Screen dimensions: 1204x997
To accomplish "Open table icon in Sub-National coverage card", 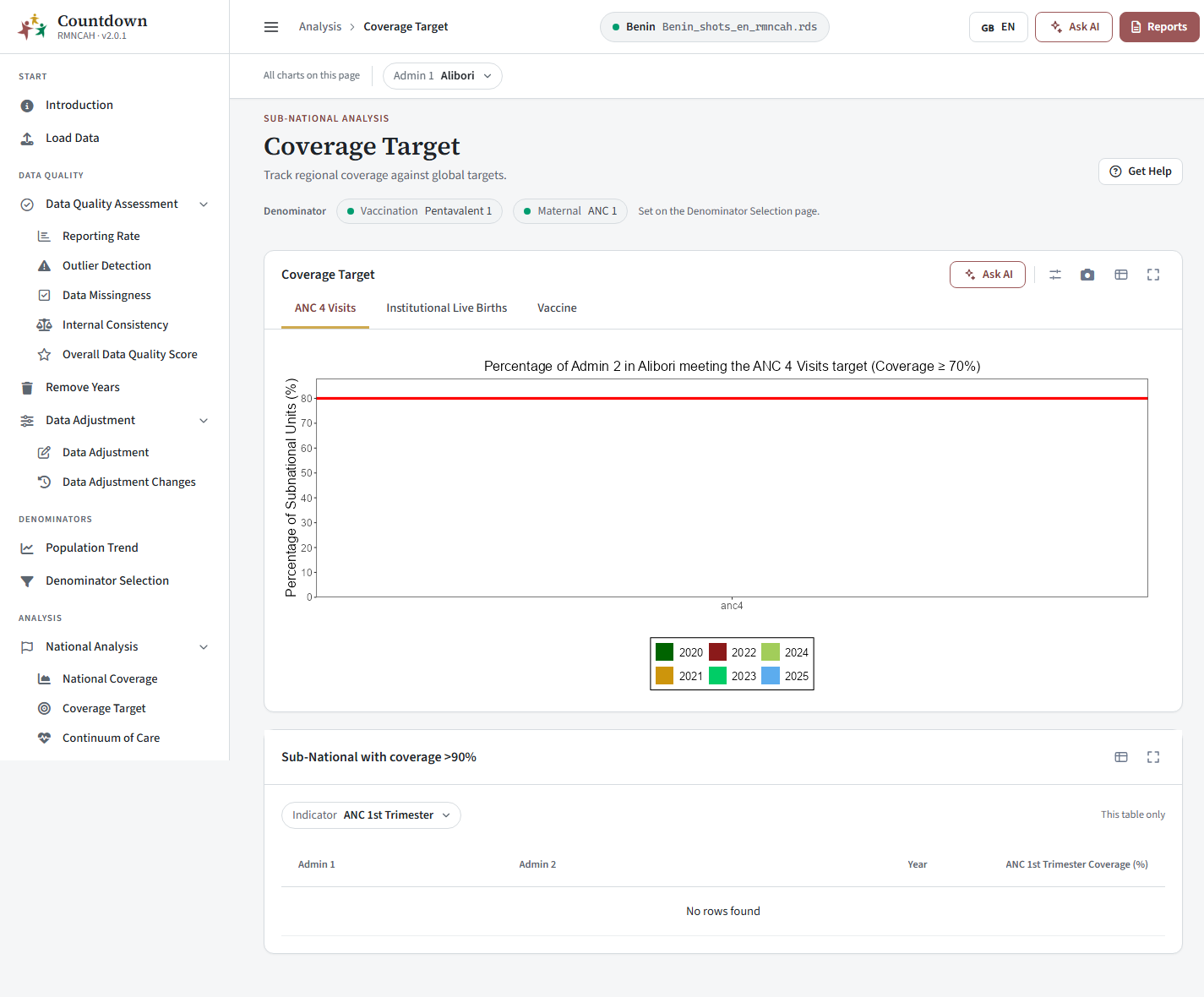I will click(1121, 757).
